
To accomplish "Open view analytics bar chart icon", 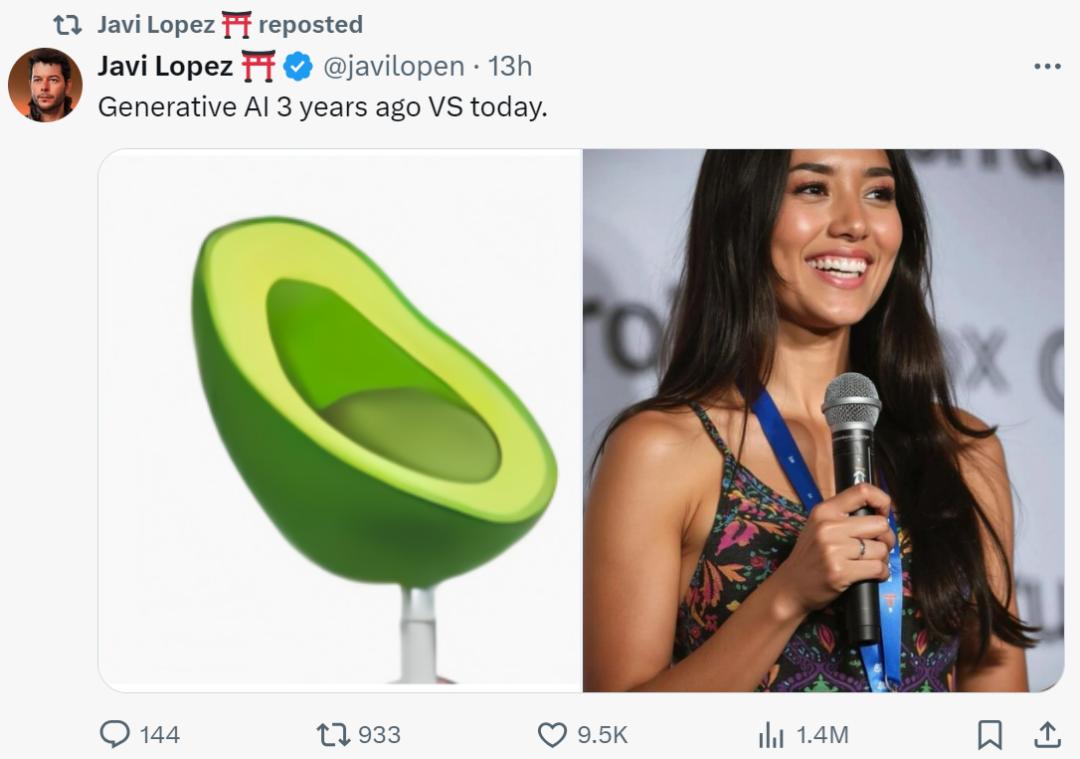I will (x=771, y=735).
